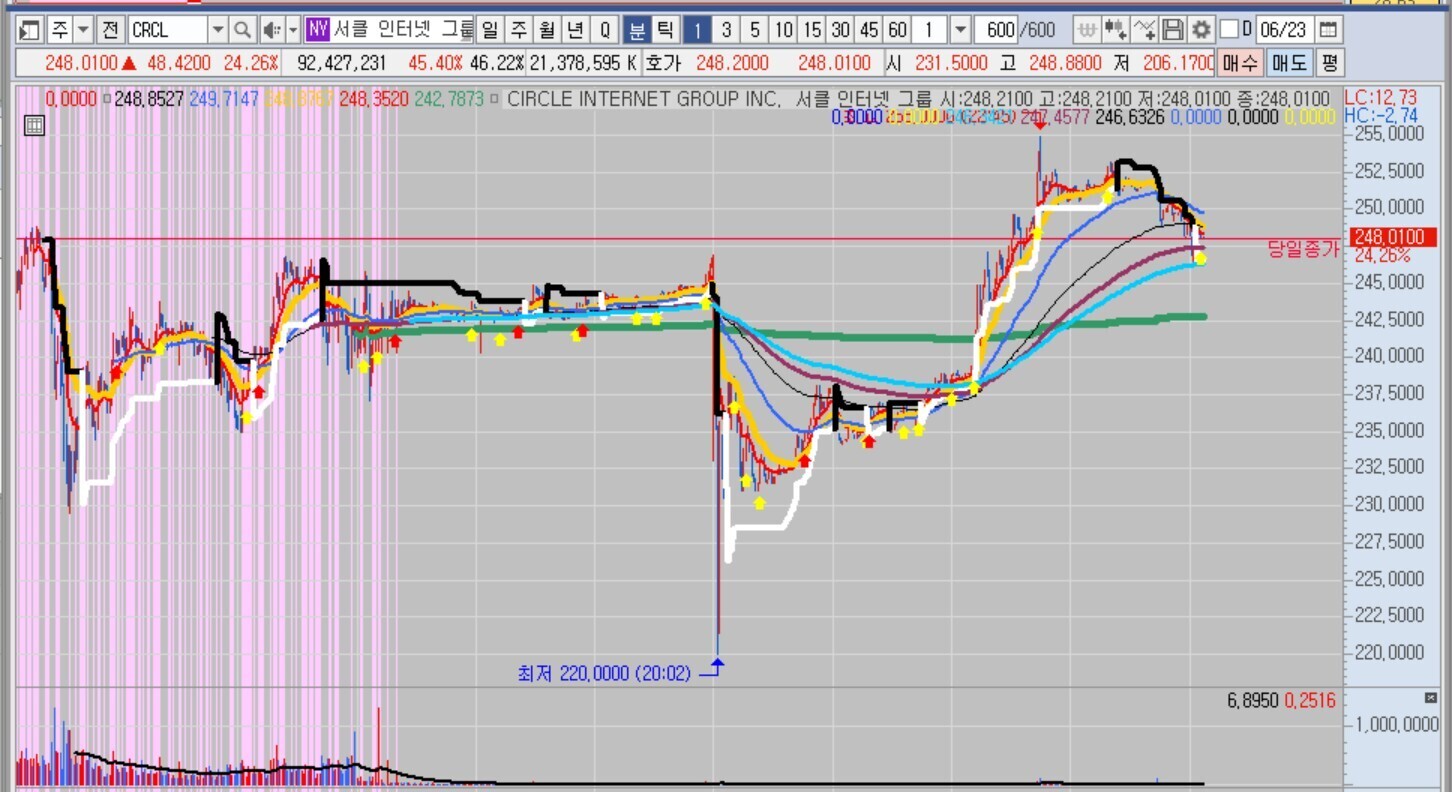Select the 60-minute interval button
This screenshot has height=792, width=1452.
(x=898, y=29)
